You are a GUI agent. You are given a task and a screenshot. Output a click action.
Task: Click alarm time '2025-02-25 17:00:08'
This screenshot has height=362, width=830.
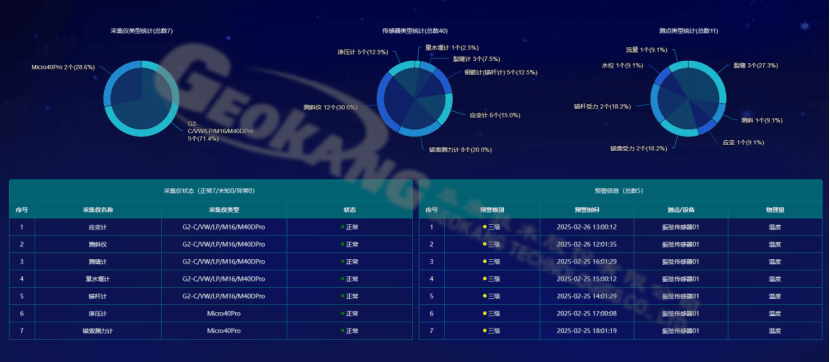587,313
